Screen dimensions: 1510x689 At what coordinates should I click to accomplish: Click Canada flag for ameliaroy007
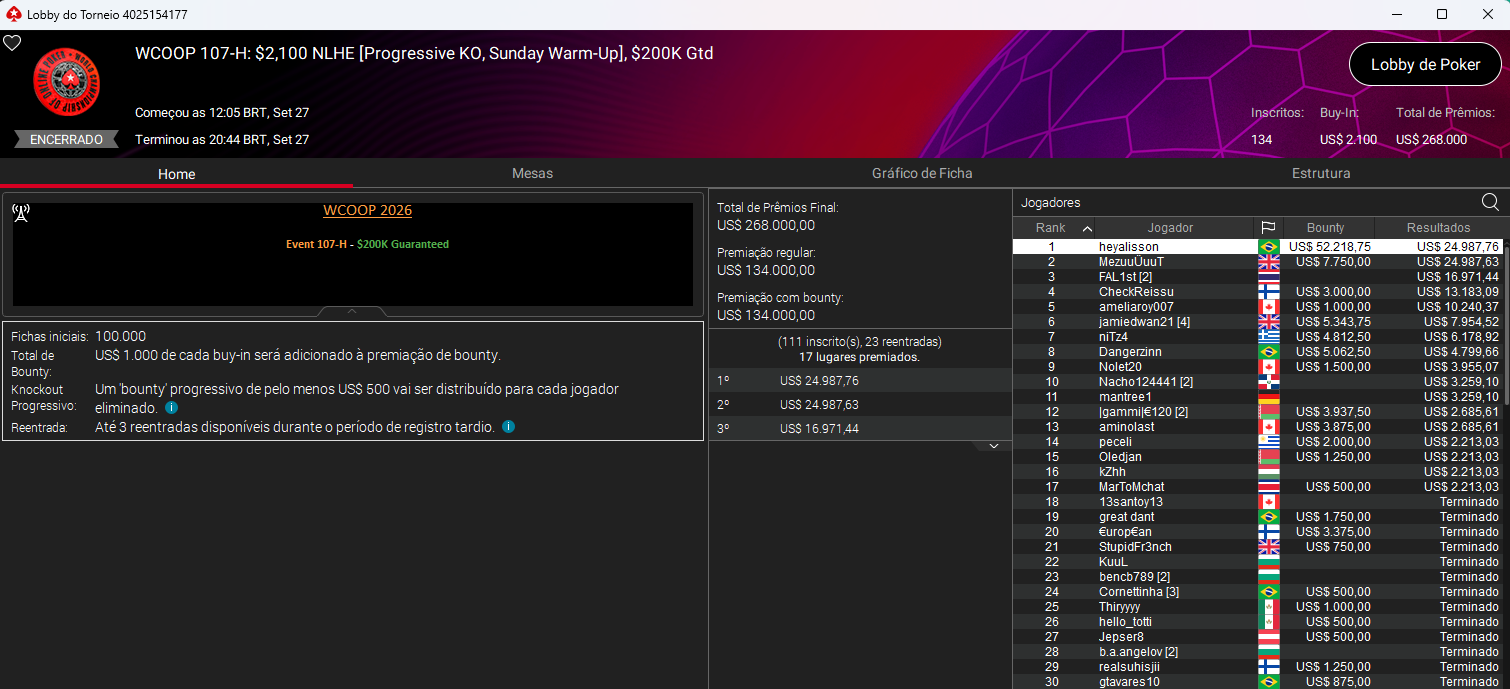1268,306
